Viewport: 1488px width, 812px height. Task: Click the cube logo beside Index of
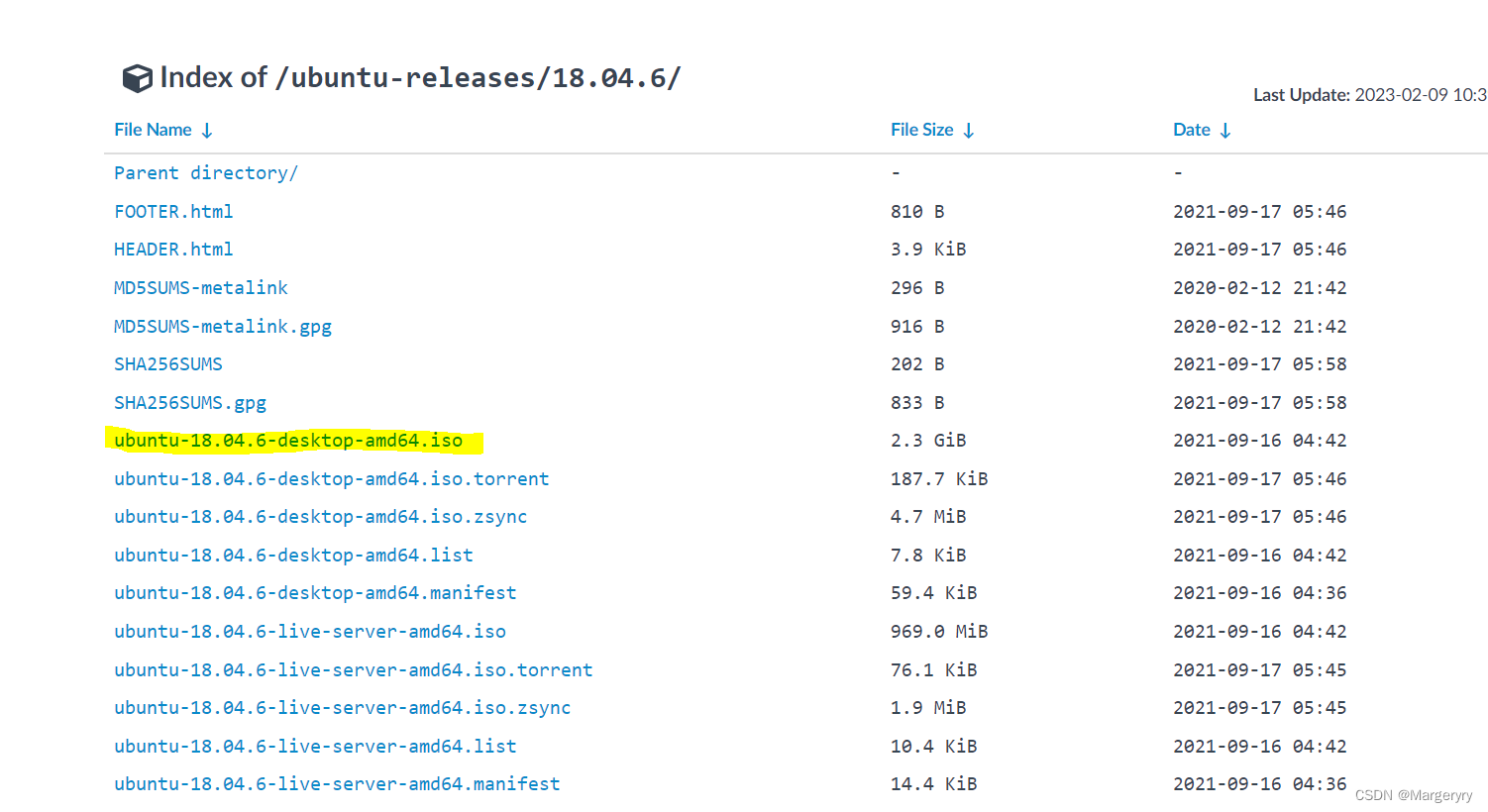(x=137, y=78)
